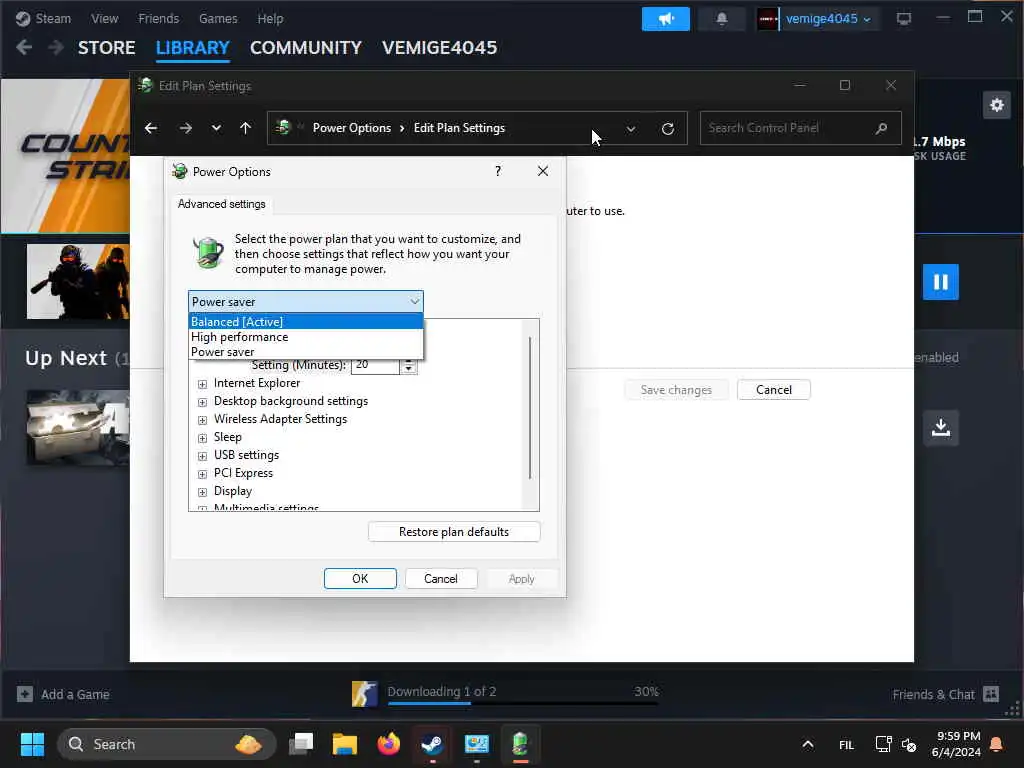Viewport: 1024px width, 768px height.
Task: Open VEMIGE4045 profile tab
Action: (440, 48)
